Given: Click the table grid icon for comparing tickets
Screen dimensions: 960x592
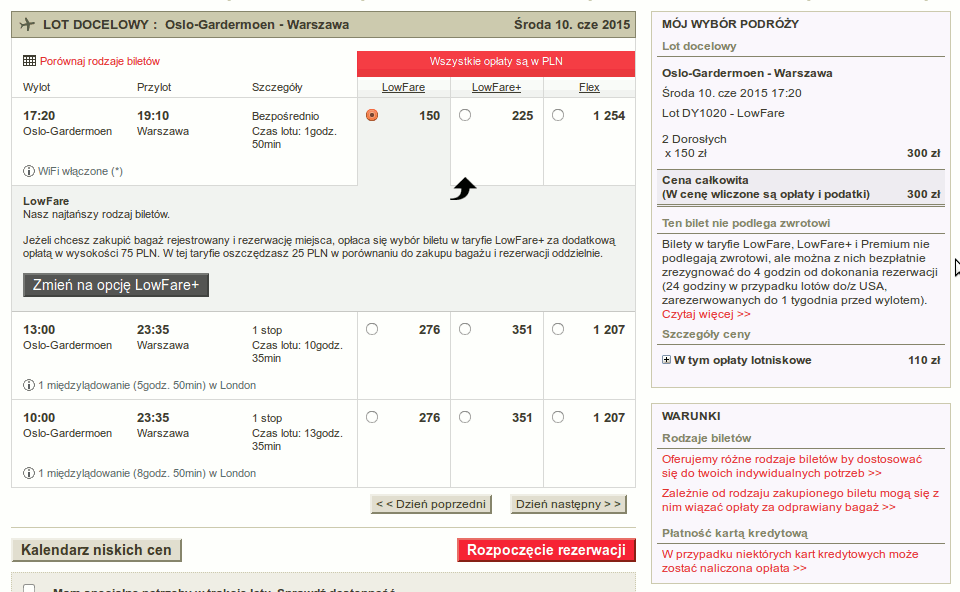Looking at the screenshot, I should point(29,61).
